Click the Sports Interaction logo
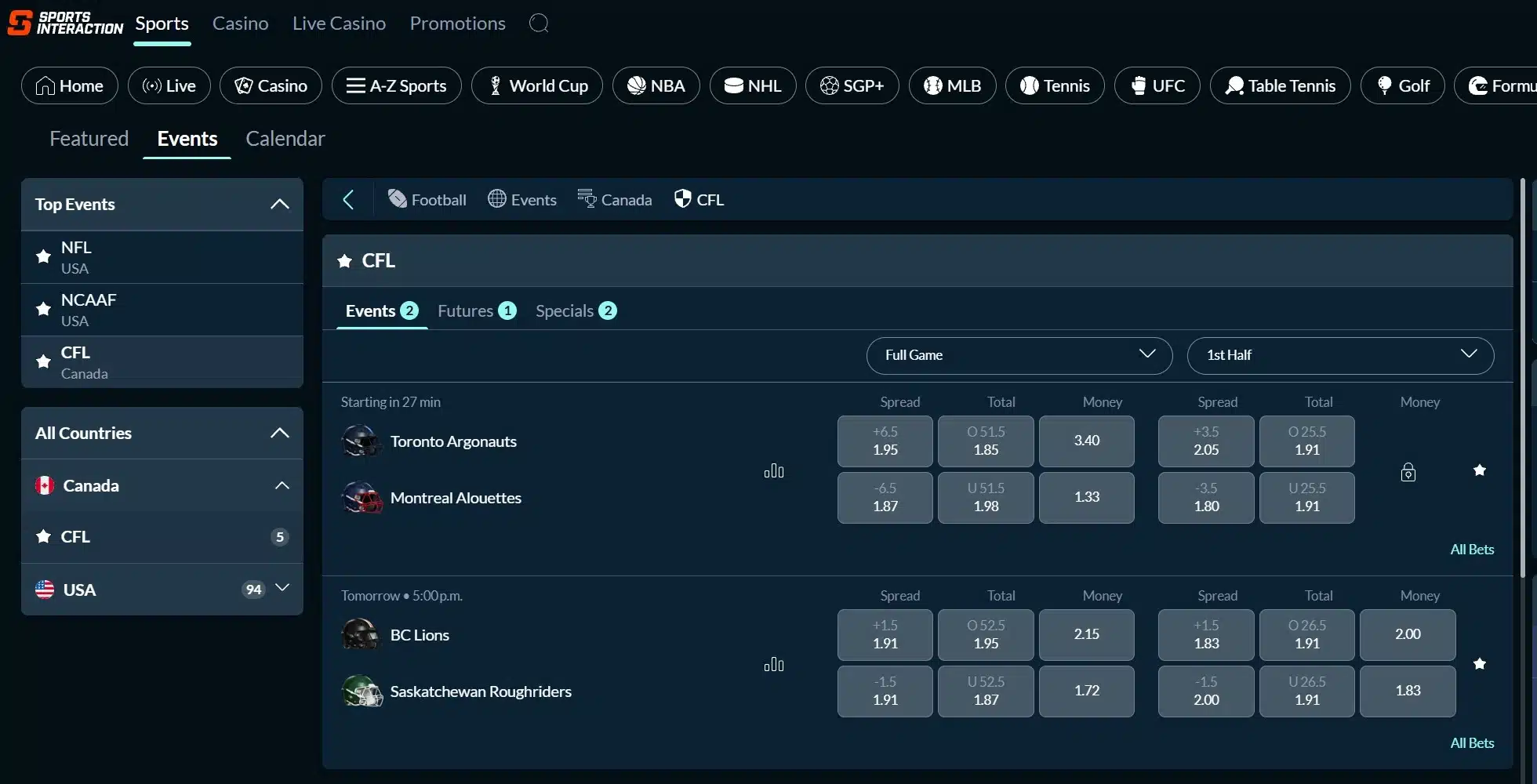 tap(65, 23)
